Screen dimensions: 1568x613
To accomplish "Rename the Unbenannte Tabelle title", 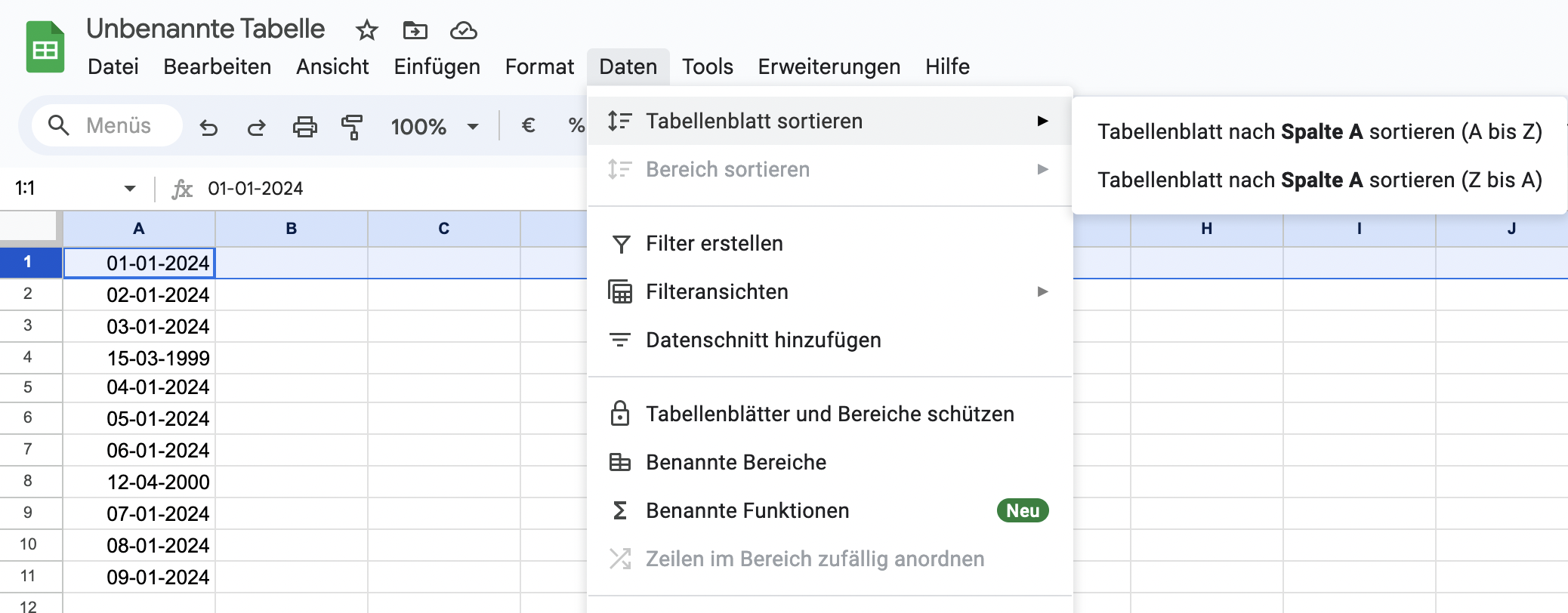I will click(x=205, y=29).
